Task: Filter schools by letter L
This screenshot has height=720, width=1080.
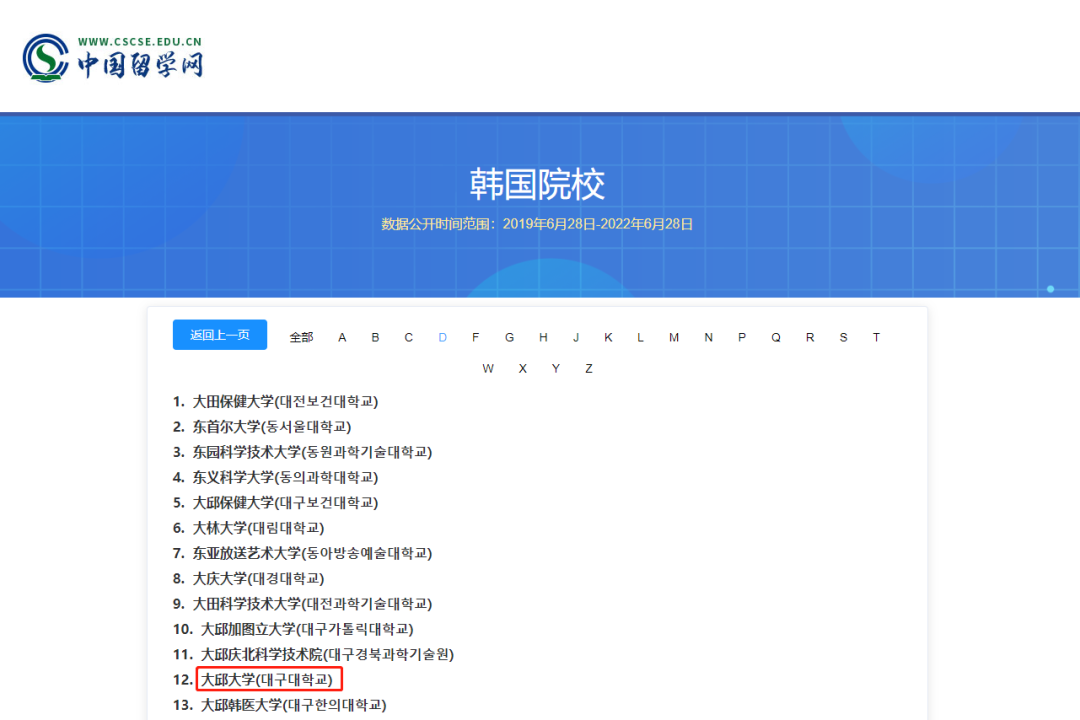Action: point(640,338)
